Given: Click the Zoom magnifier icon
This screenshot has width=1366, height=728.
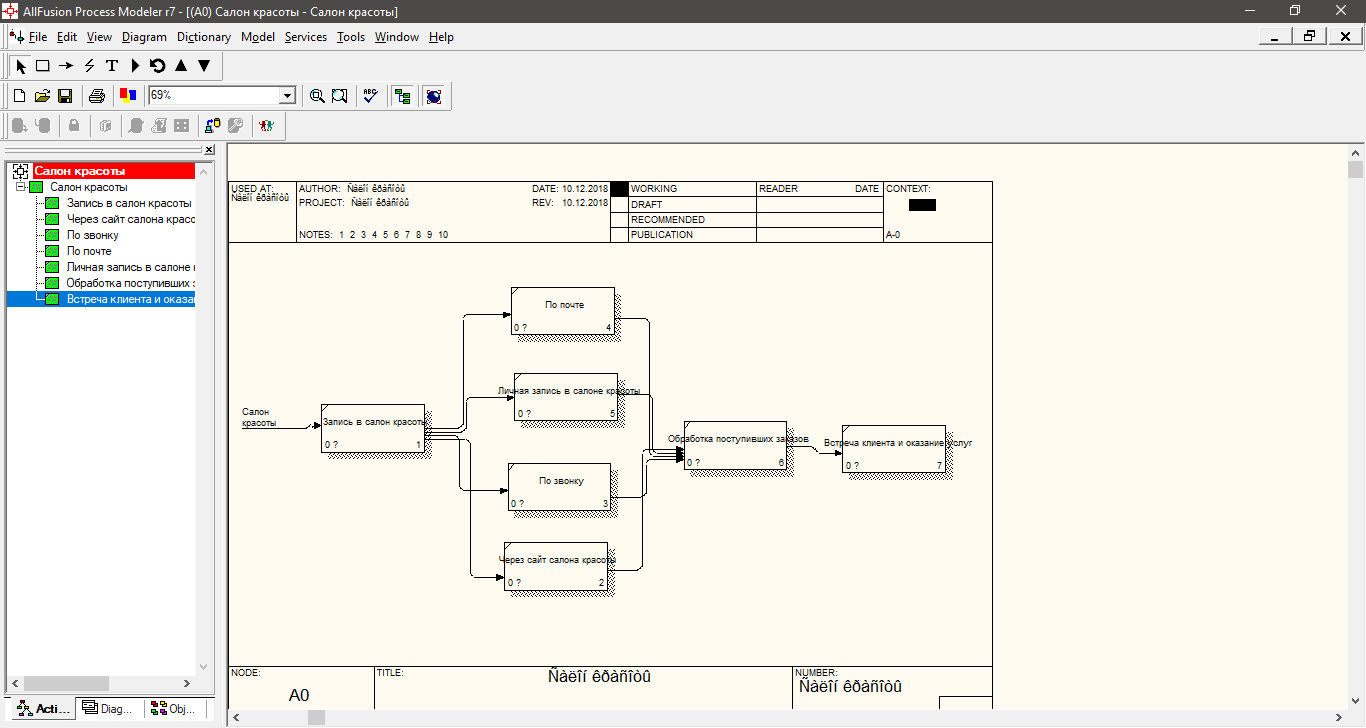Looking at the screenshot, I should coord(317,96).
